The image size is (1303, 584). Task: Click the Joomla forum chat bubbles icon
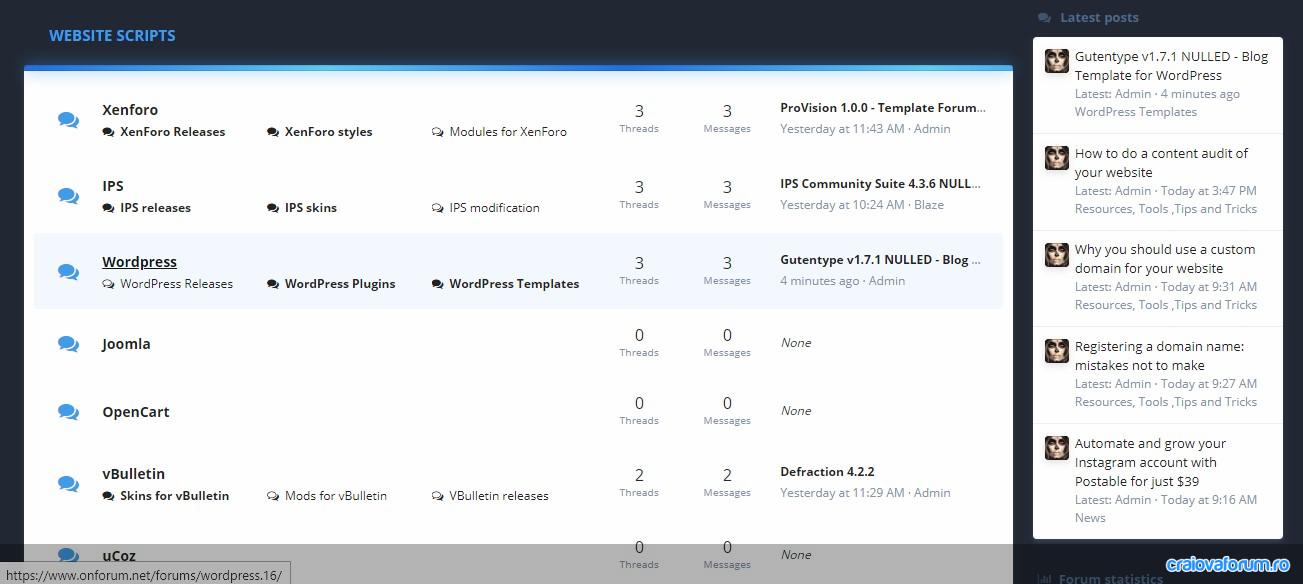[x=68, y=344]
